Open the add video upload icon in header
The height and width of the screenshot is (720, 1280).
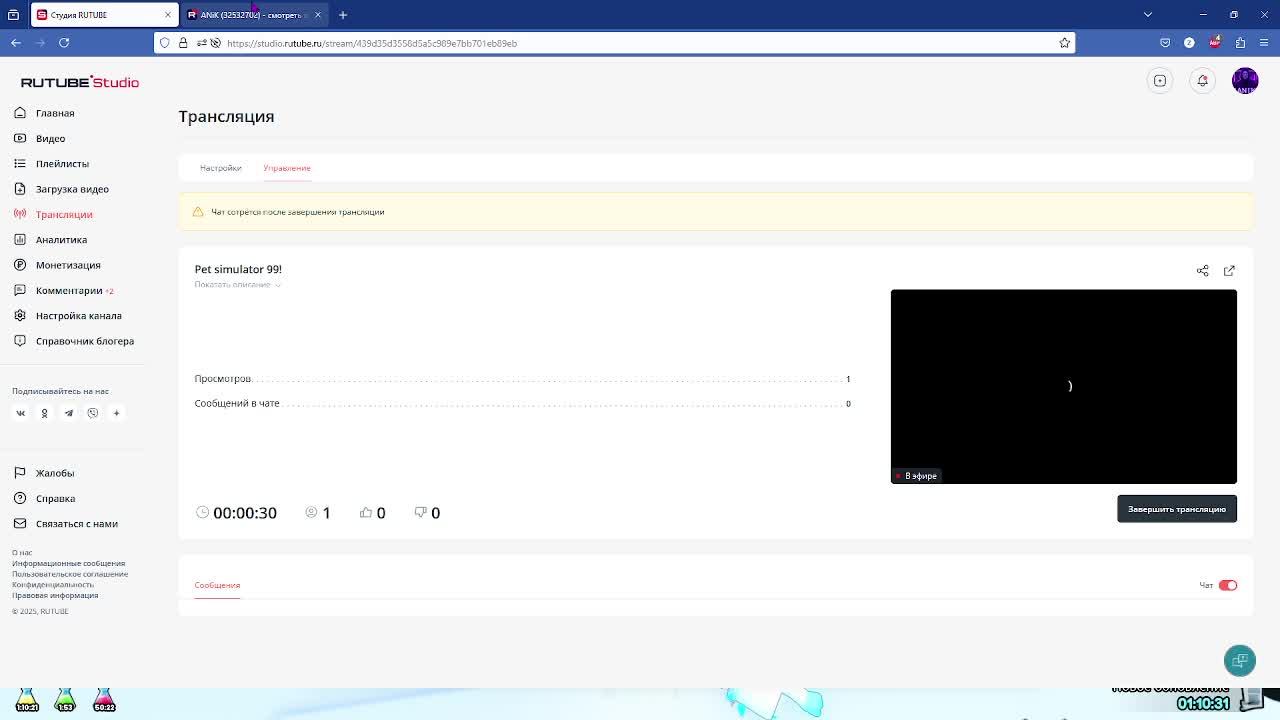pos(1160,81)
